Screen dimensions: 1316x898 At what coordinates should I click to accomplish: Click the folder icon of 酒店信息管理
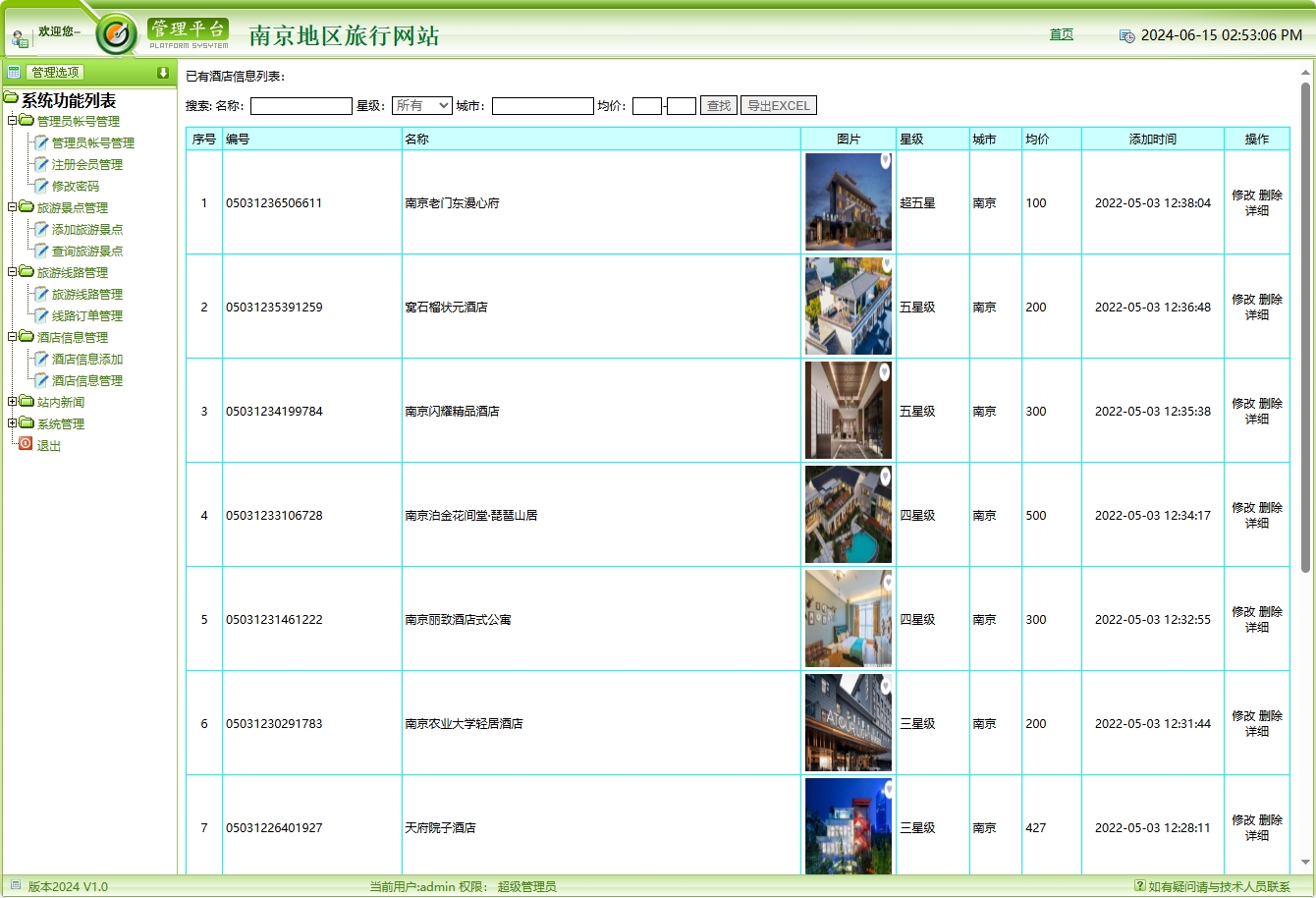tap(27, 337)
